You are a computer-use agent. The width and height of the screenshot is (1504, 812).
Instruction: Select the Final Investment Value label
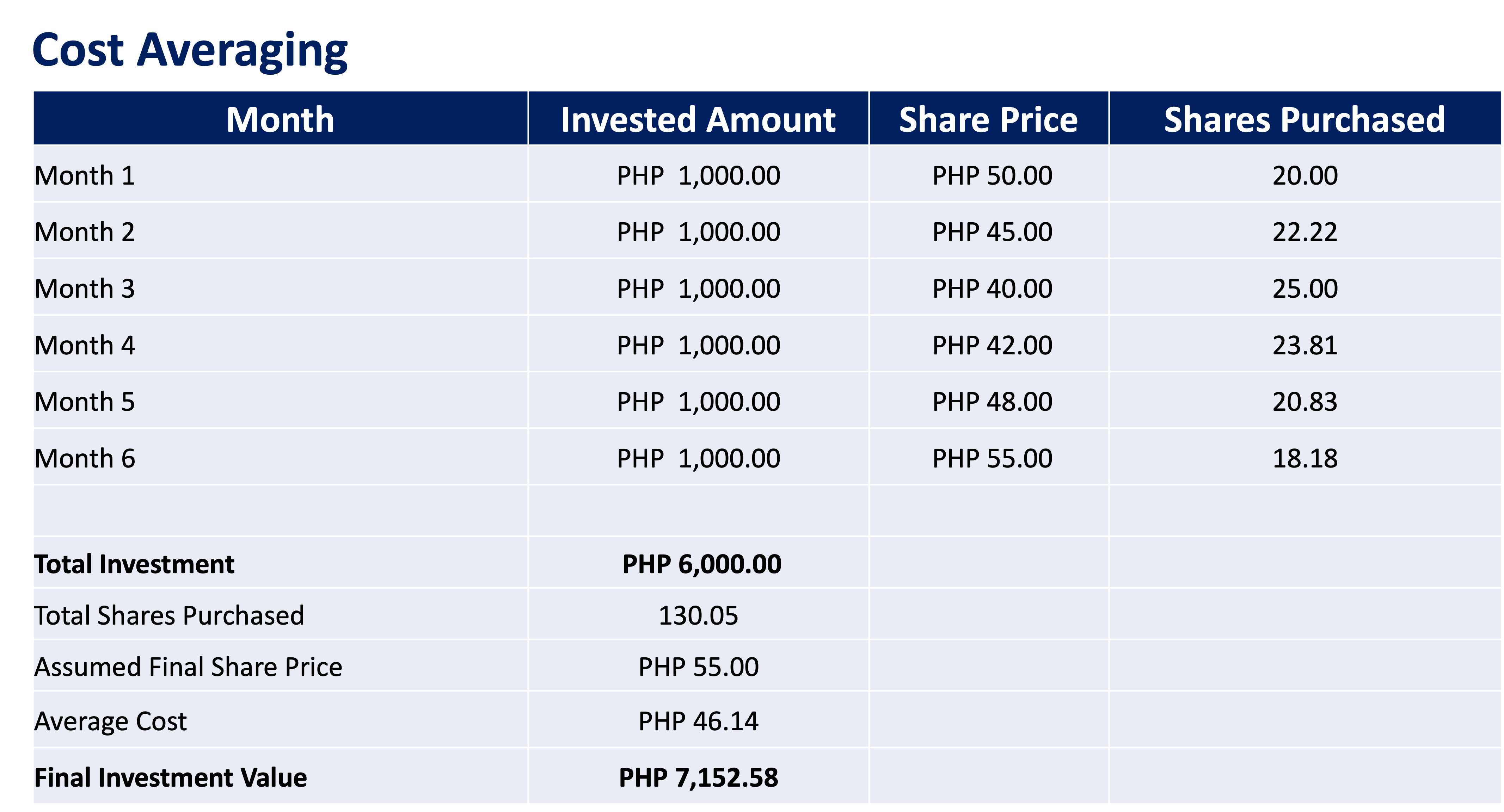(171, 777)
